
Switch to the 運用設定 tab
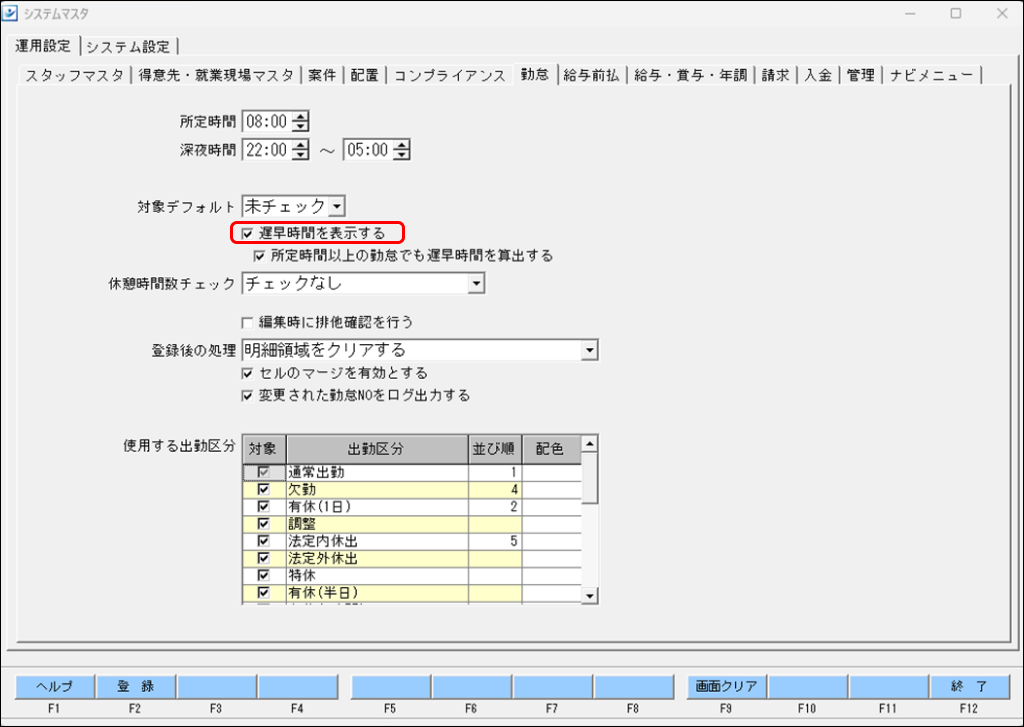[43, 46]
